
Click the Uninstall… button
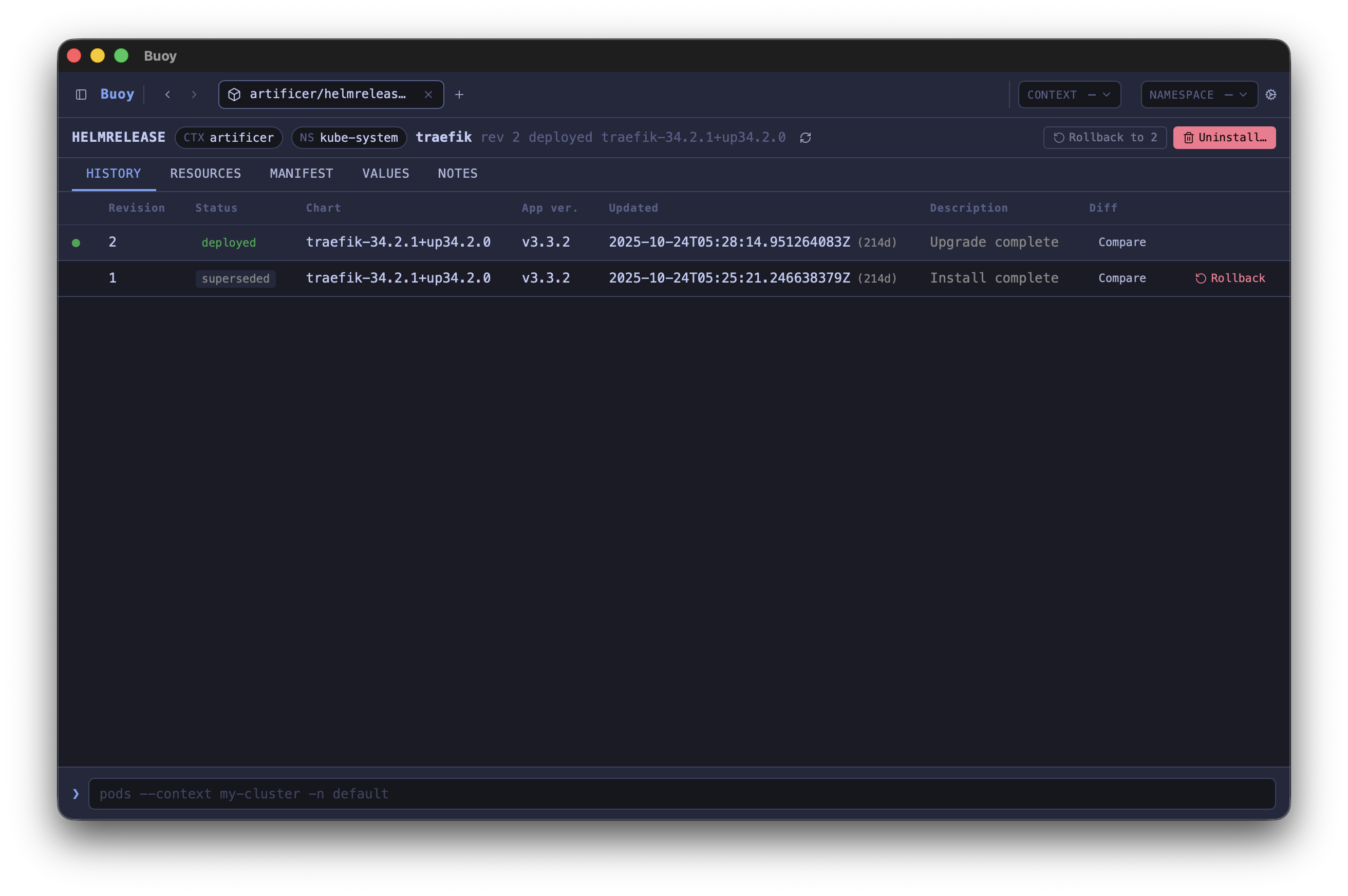(1224, 138)
